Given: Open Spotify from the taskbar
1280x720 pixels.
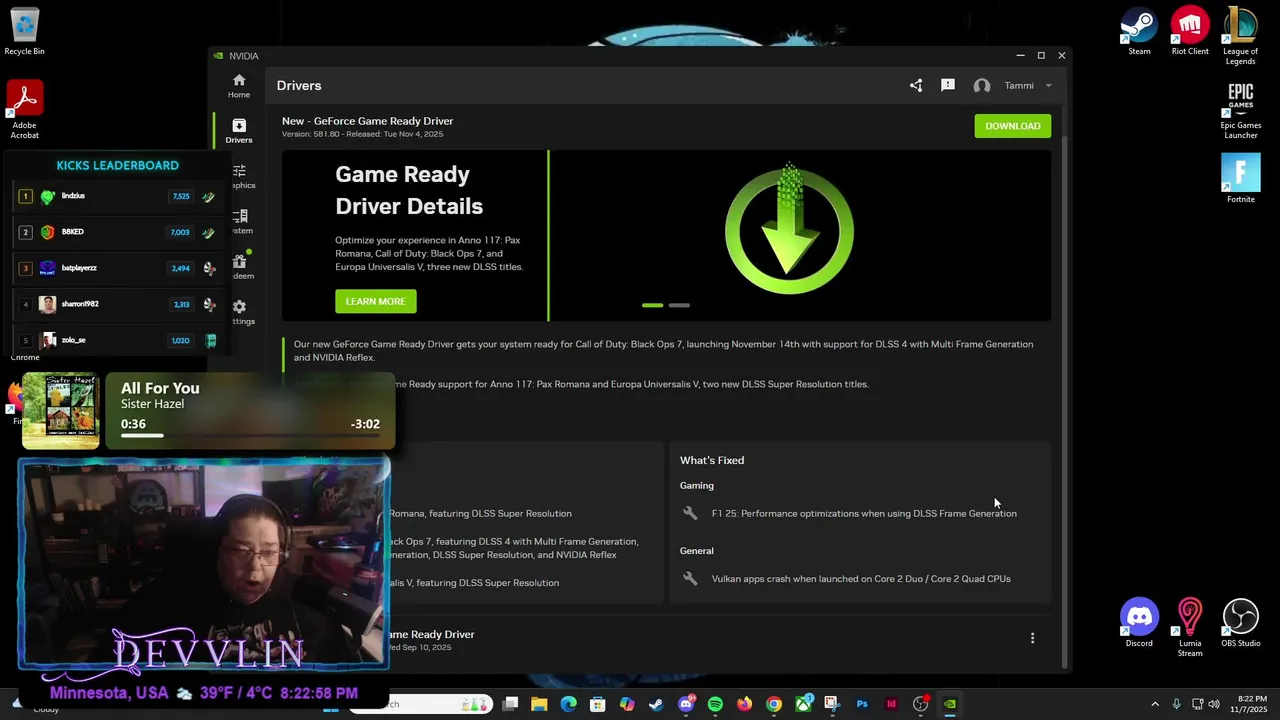Looking at the screenshot, I should pos(715,704).
